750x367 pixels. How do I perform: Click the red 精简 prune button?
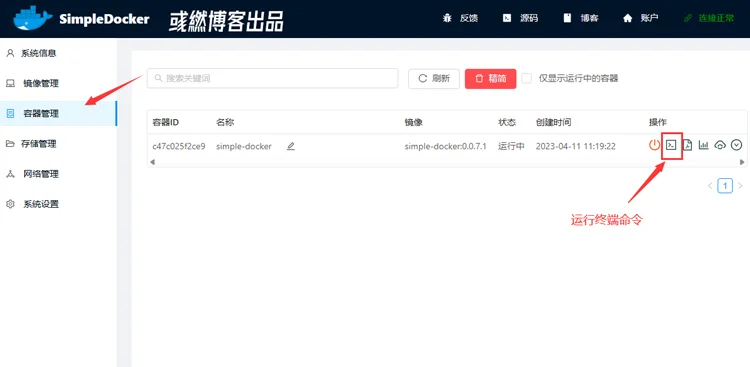click(x=490, y=78)
